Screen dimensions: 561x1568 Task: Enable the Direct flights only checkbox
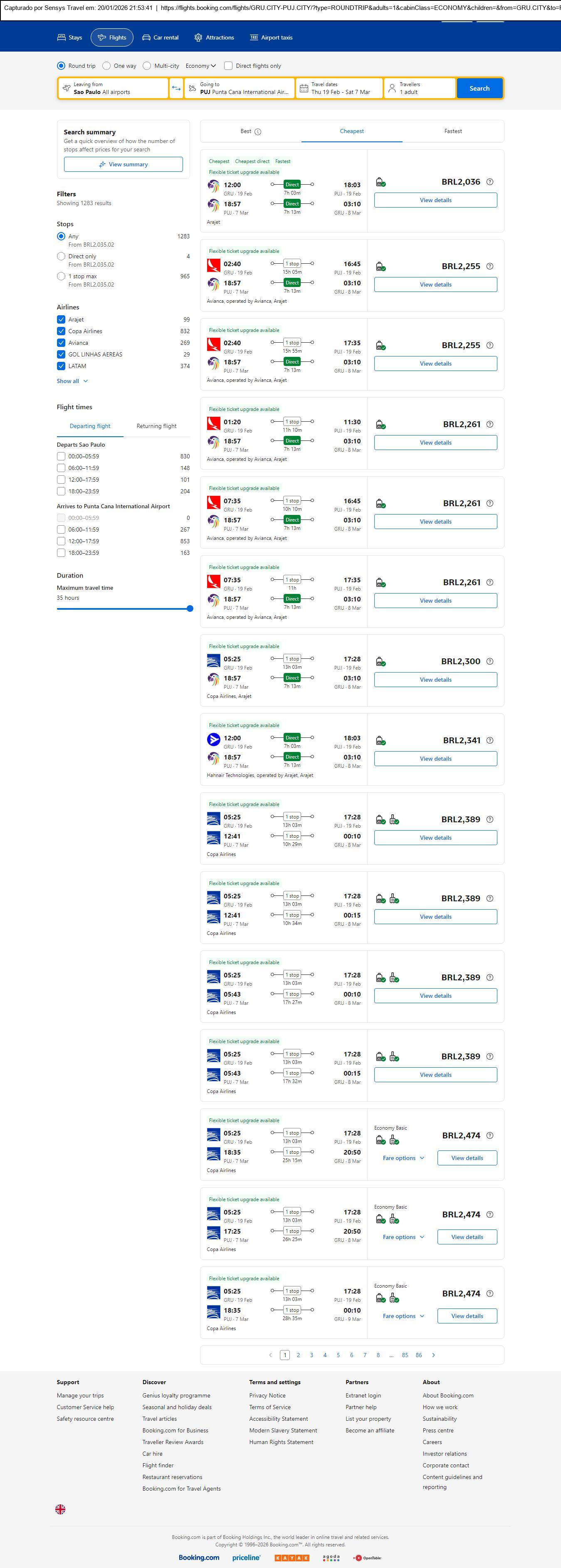[x=228, y=66]
